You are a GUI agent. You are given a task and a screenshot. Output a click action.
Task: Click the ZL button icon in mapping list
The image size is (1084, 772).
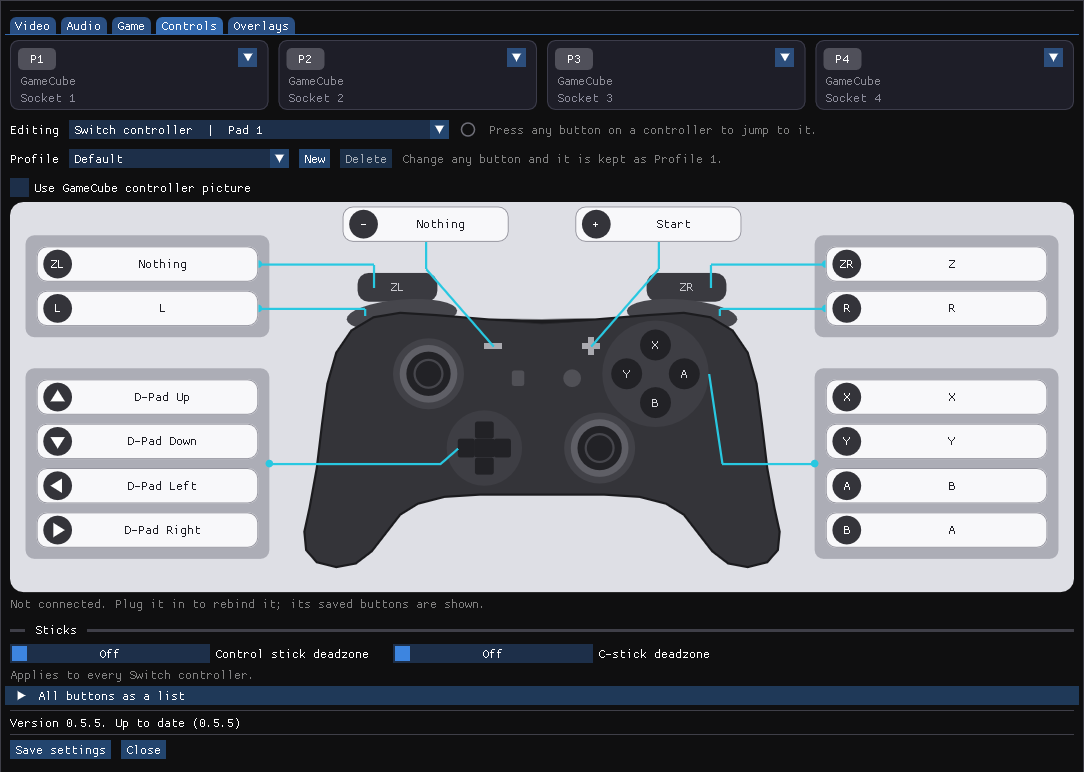coord(57,264)
